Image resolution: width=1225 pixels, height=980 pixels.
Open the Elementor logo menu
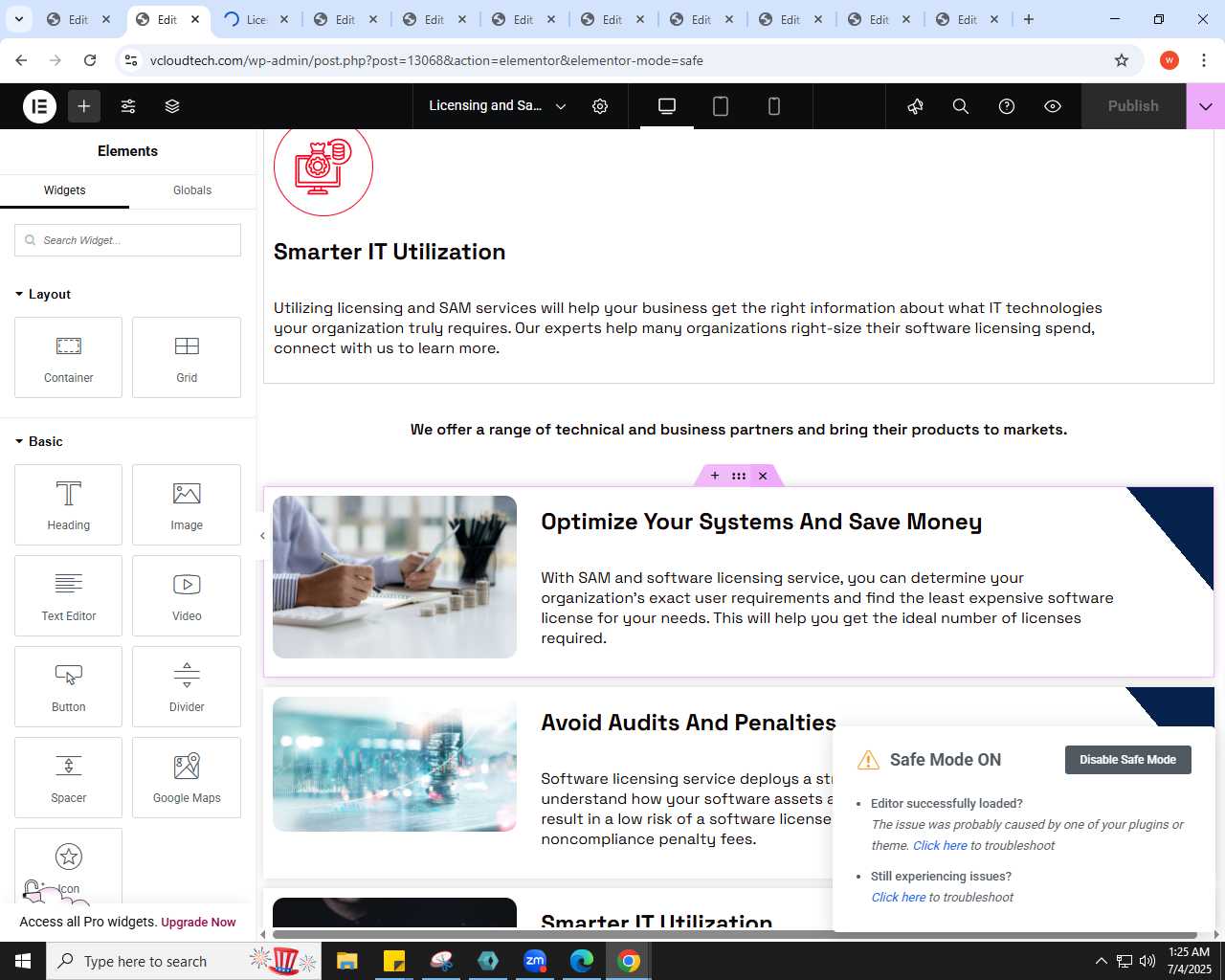39,106
